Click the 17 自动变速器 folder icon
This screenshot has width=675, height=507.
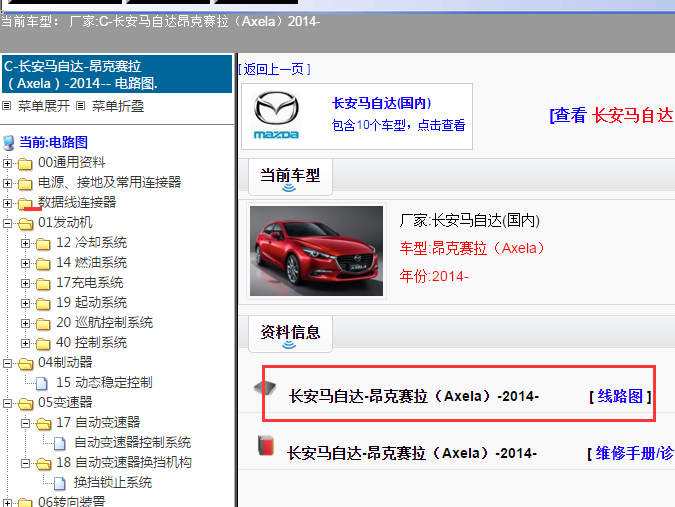tap(43, 424)
